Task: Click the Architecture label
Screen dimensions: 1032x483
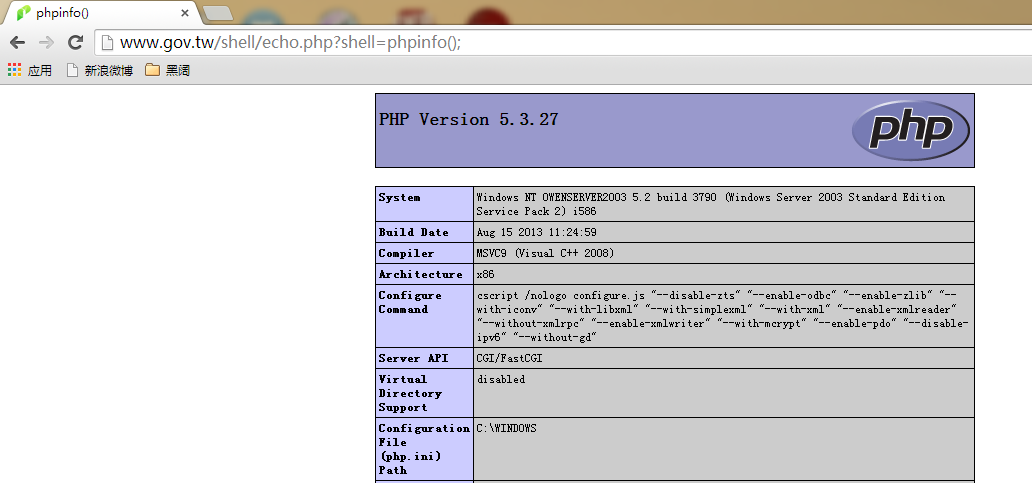Action: [421, 274]
